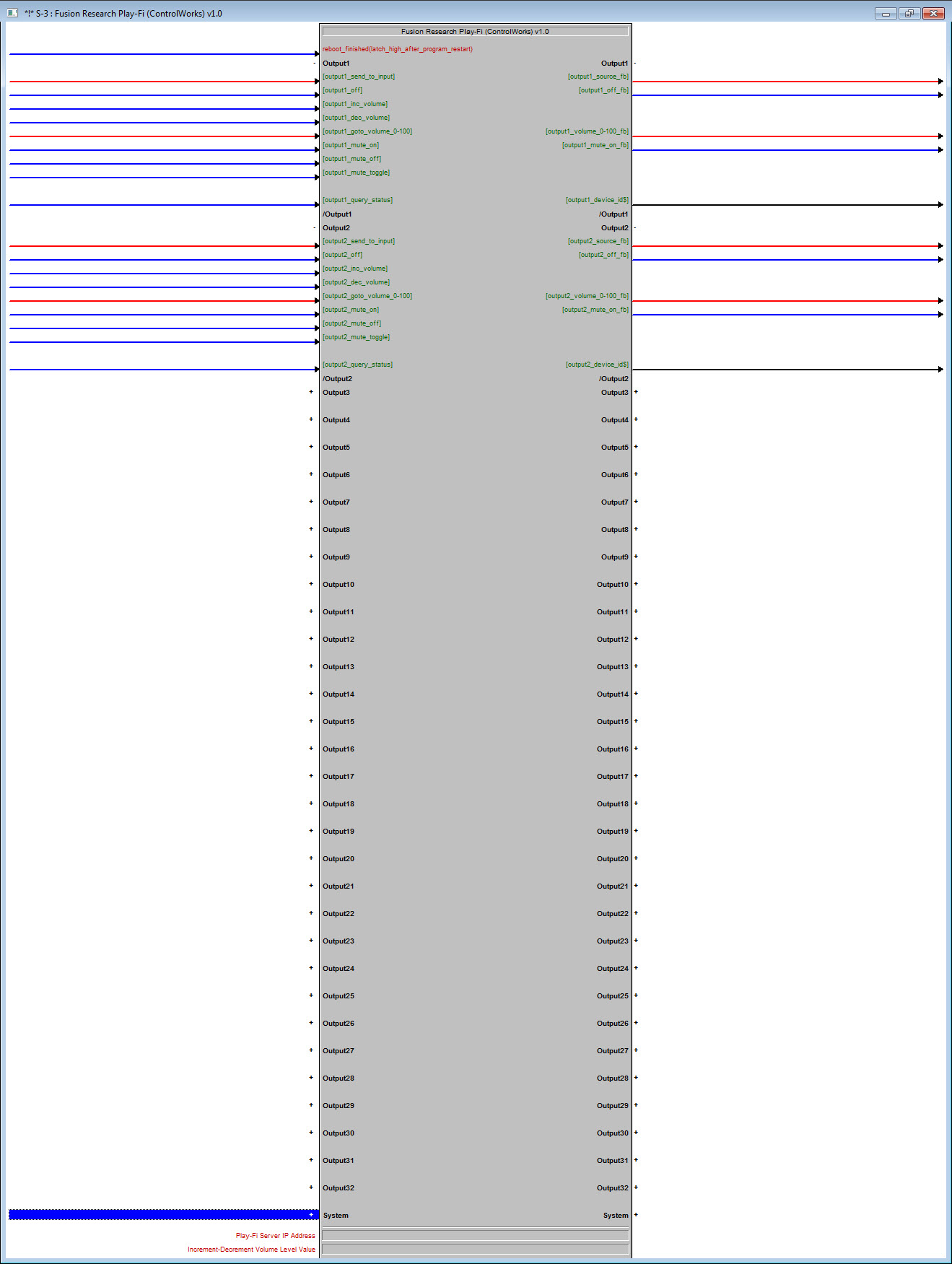This screenshot has width=952, height=1264.
Task: Expand Output12 on the right output side
Action: [x=636, y=639]
